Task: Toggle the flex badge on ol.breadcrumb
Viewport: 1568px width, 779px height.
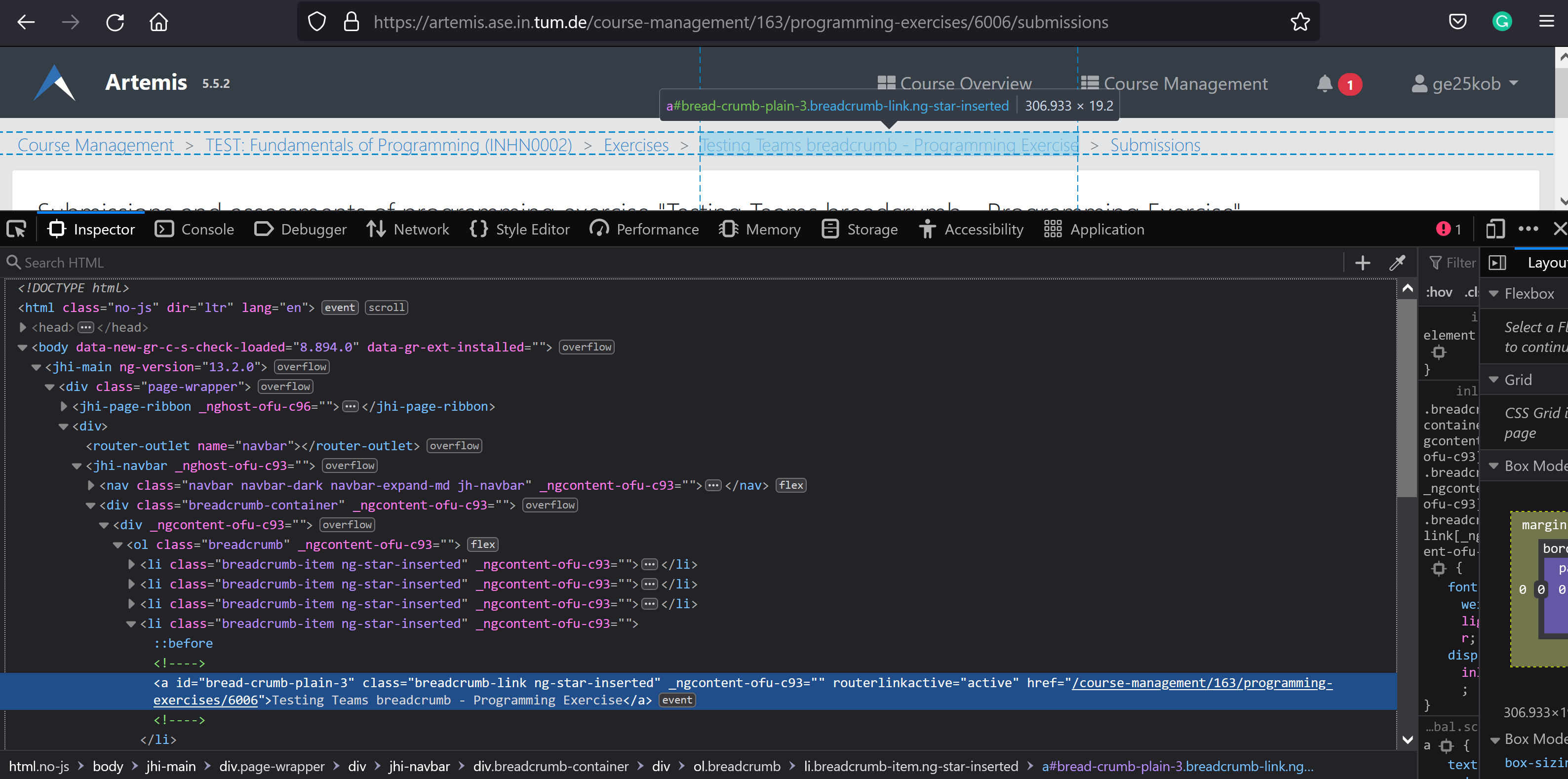Action: pos(482,544)
